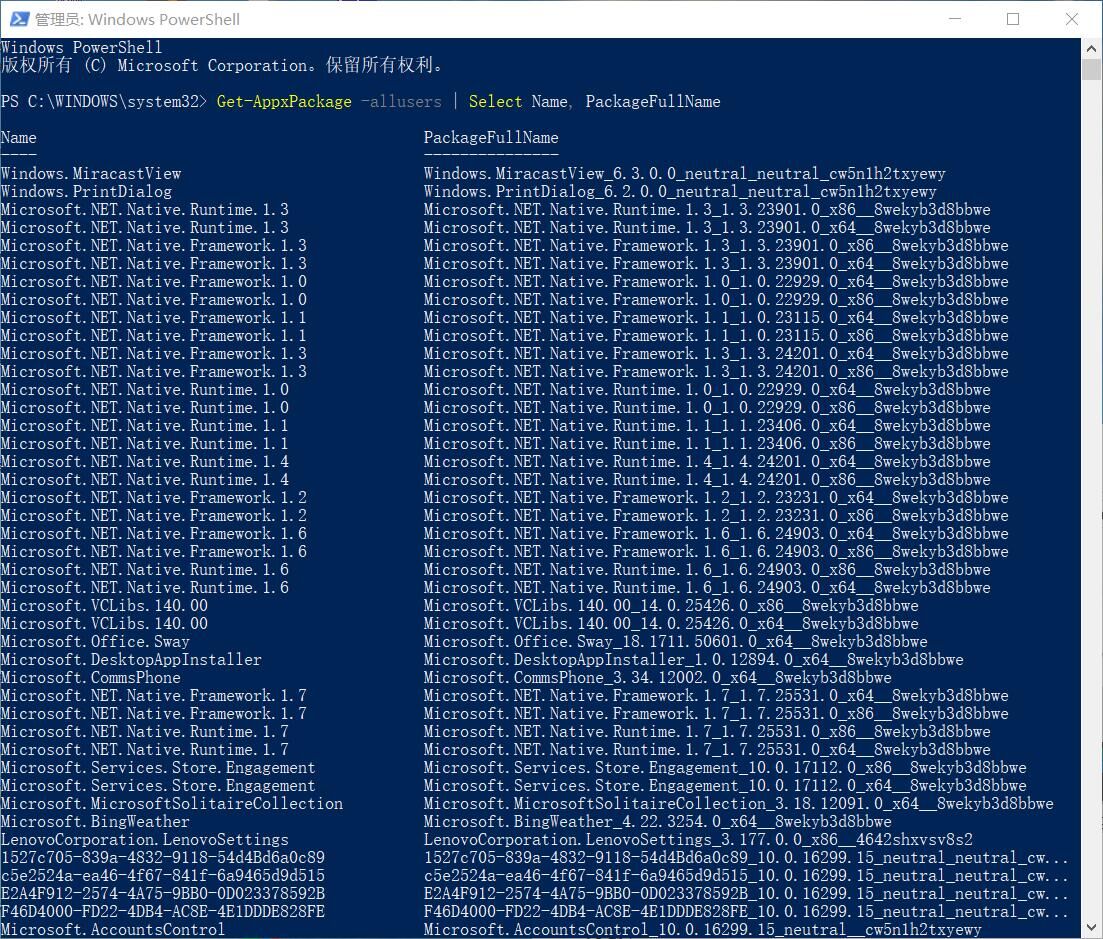Screen dimensions: 1103x939
Task: Minimize the PowerShell window
Action: pos(955,19)
